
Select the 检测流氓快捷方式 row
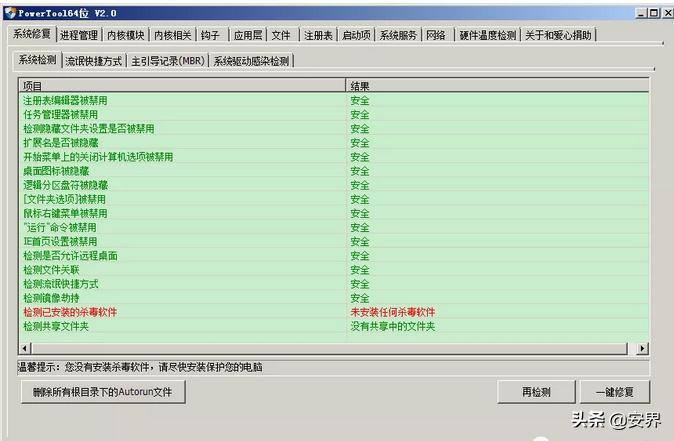point(334,284)
